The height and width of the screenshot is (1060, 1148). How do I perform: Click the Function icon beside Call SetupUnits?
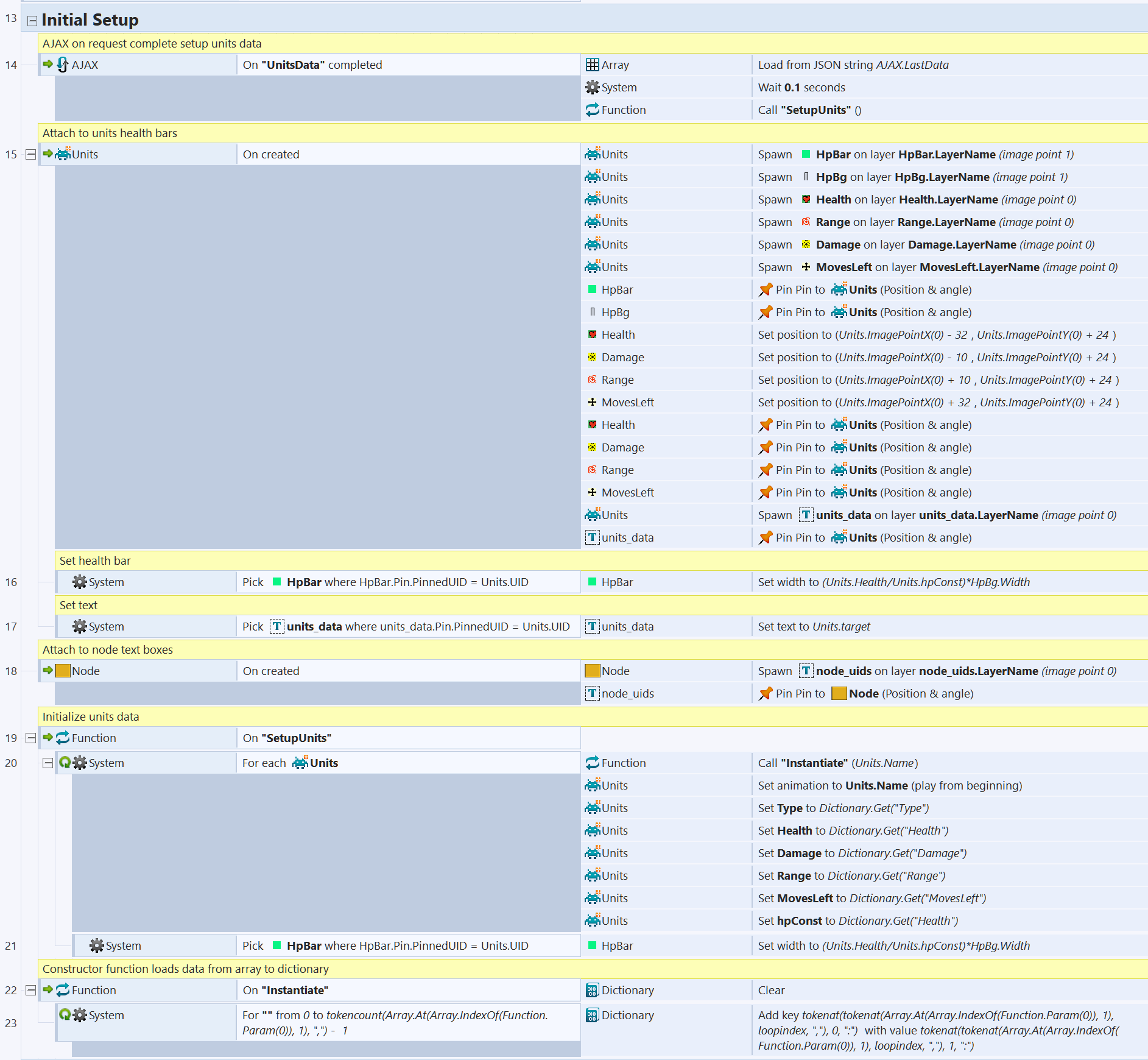pos(592,110)
